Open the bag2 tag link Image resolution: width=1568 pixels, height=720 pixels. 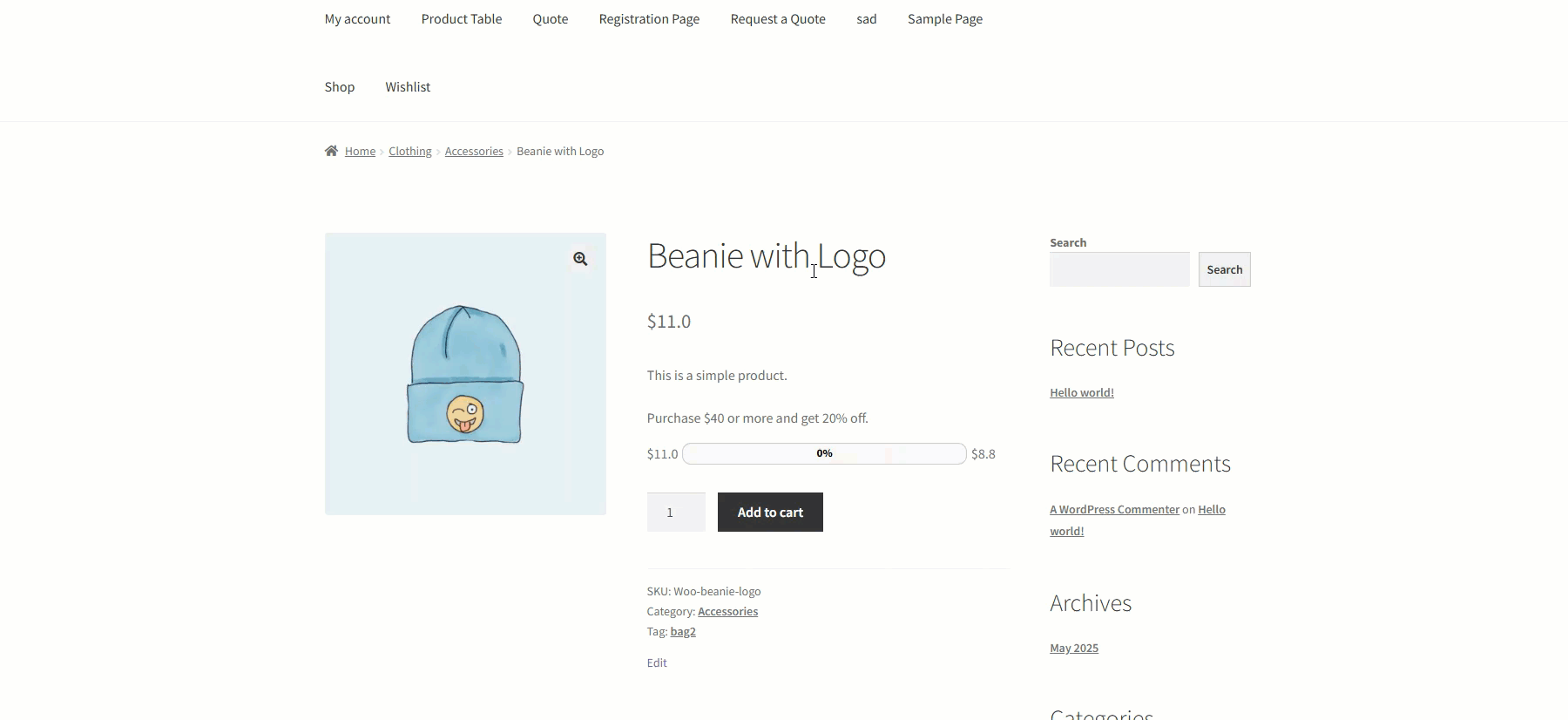[683, 632]
